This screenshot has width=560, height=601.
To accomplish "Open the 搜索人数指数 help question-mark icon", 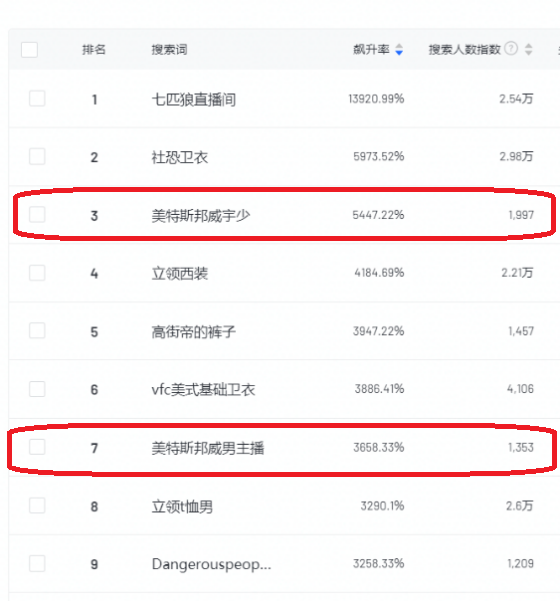I will pyautogui.click(x=511, y=49).
